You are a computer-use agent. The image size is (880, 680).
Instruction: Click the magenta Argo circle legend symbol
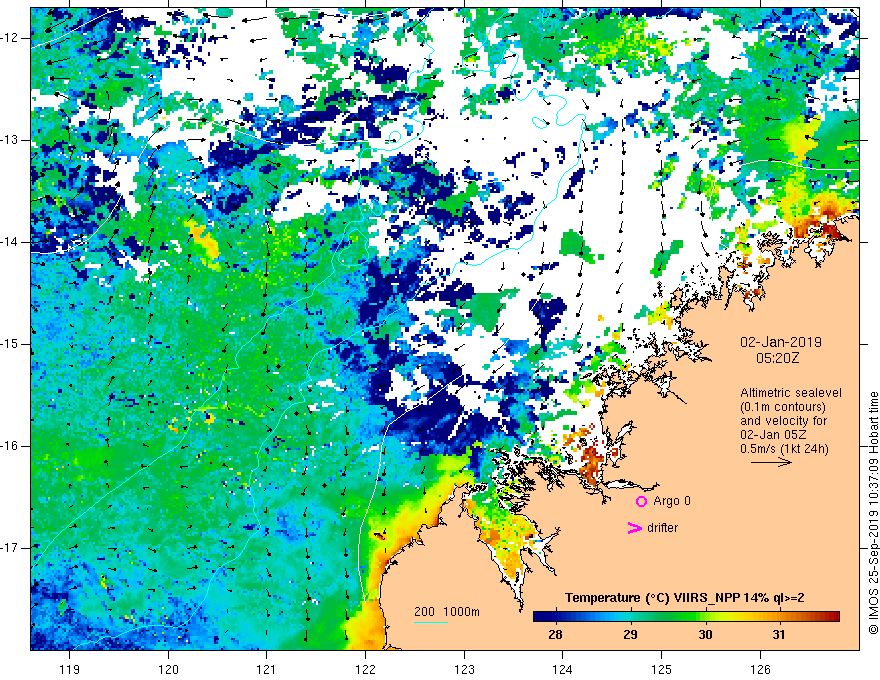(641, 501)
